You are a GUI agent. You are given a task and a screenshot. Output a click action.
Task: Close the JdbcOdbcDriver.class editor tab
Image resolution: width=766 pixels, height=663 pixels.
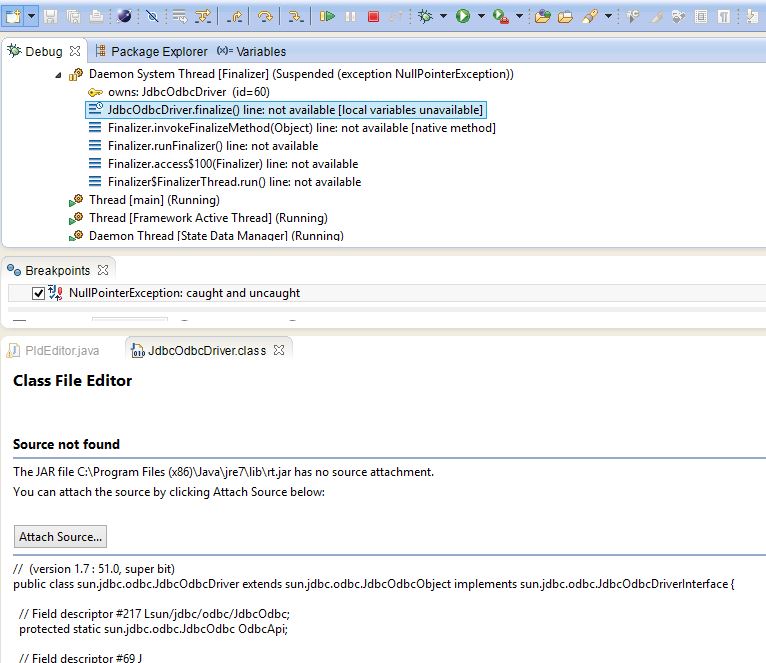[279, 350]
